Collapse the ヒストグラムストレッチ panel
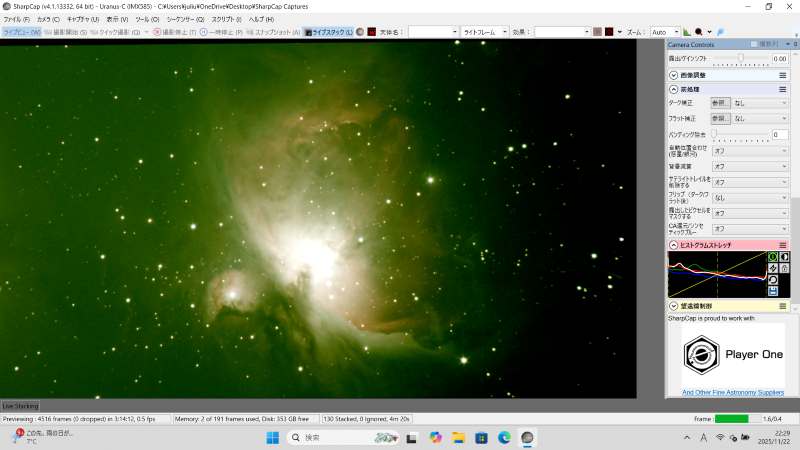This screenshot has height=450, width=800. click(673, 245)
